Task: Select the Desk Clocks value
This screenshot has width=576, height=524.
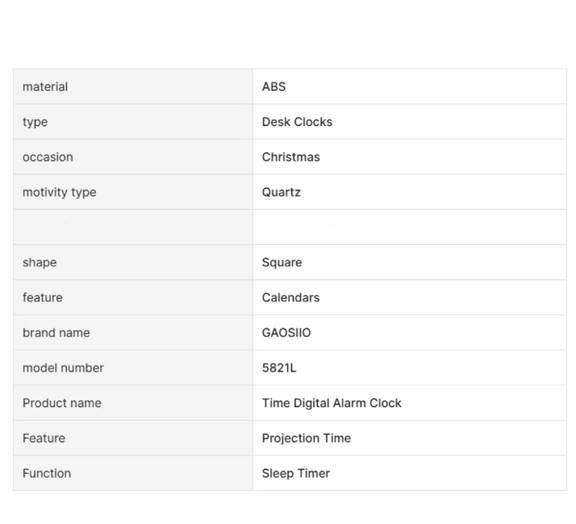Action: [x=297, y=122]
